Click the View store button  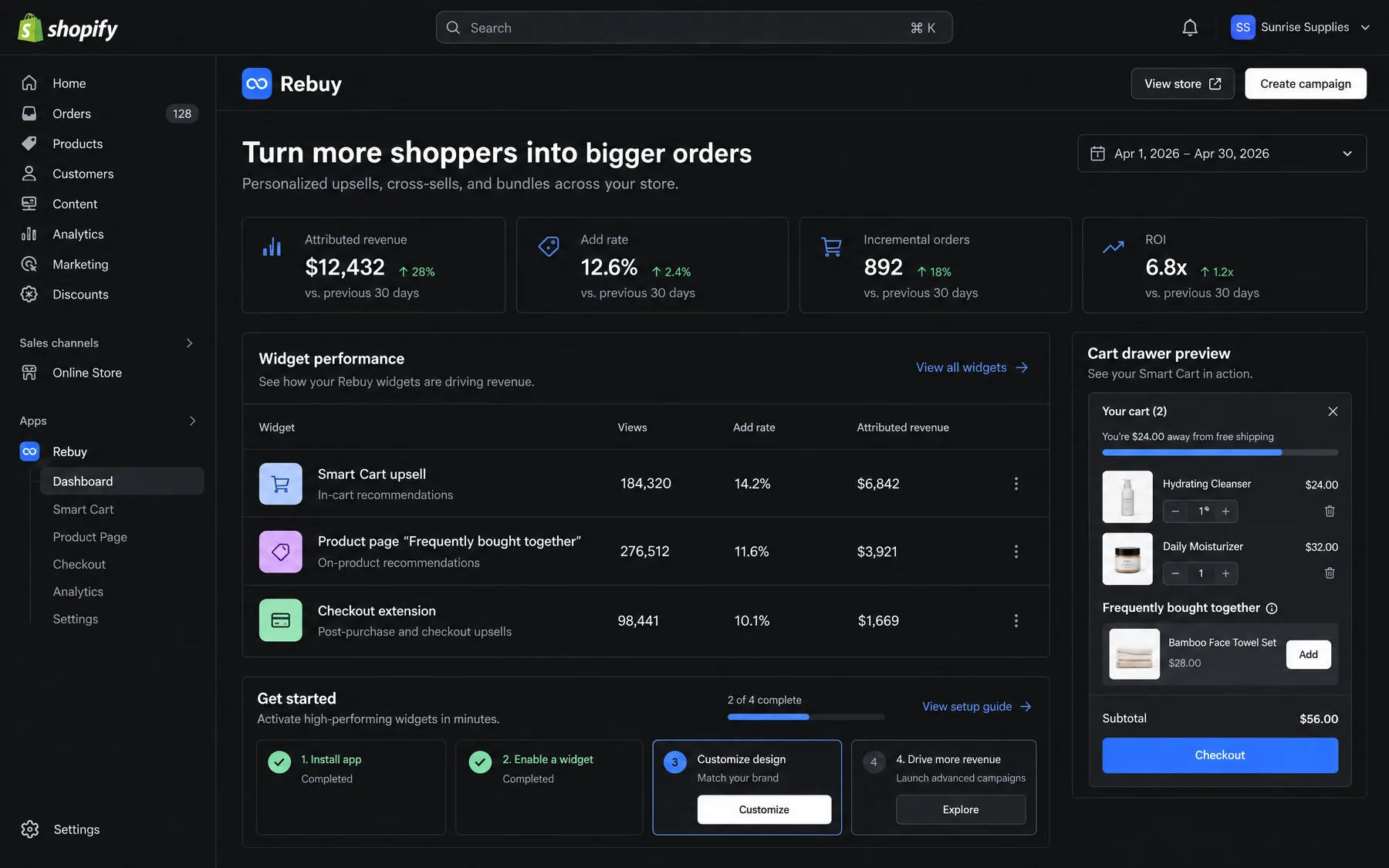point(1182,83)
